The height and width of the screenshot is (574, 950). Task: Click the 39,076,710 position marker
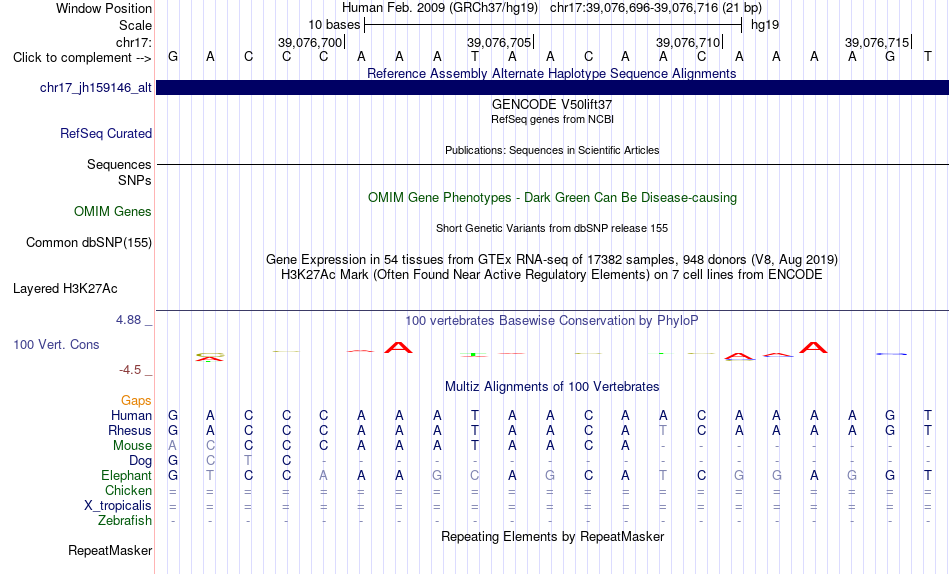(688, 42)
